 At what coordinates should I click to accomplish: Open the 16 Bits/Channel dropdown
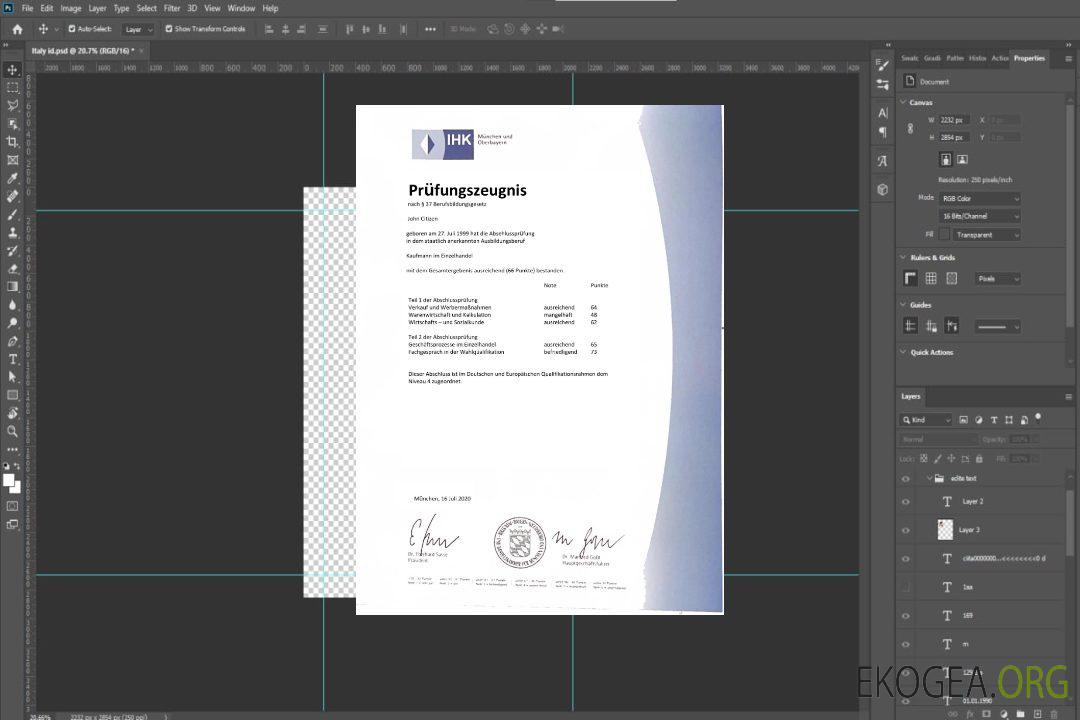(x=979, y=216)
